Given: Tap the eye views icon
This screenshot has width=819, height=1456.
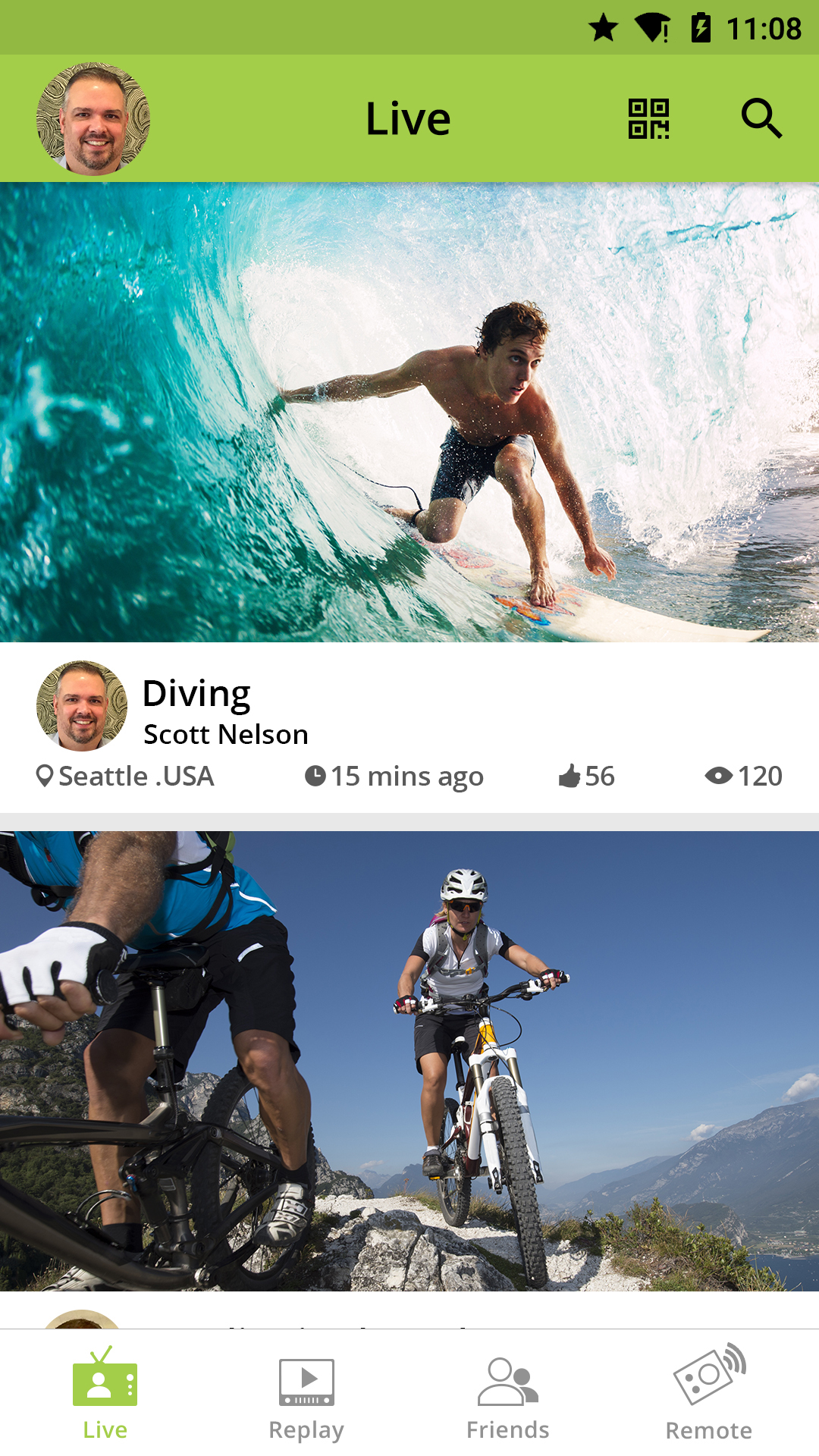Looking at the screenshot, I should coord(718,776).
